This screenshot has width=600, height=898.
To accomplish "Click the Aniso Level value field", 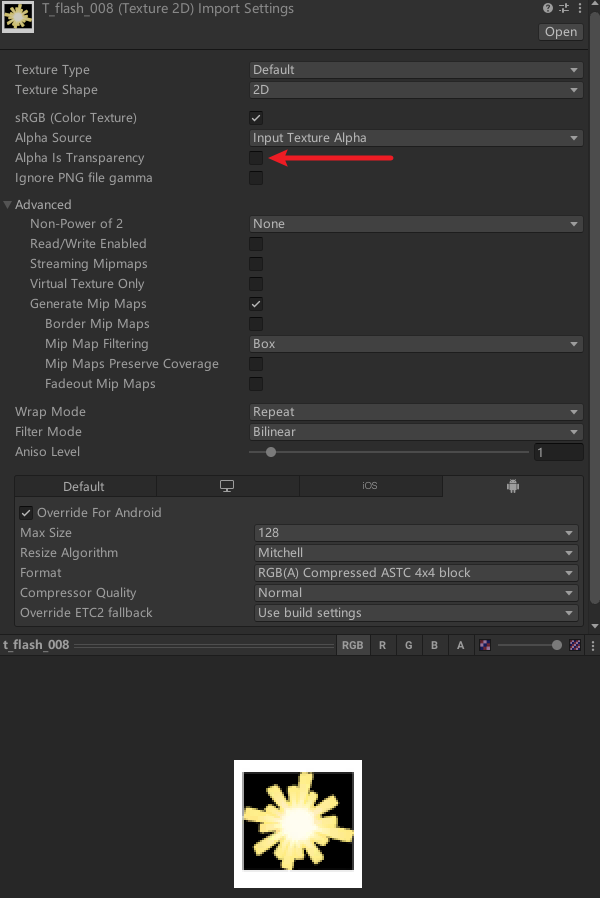I will pos(557,452).
